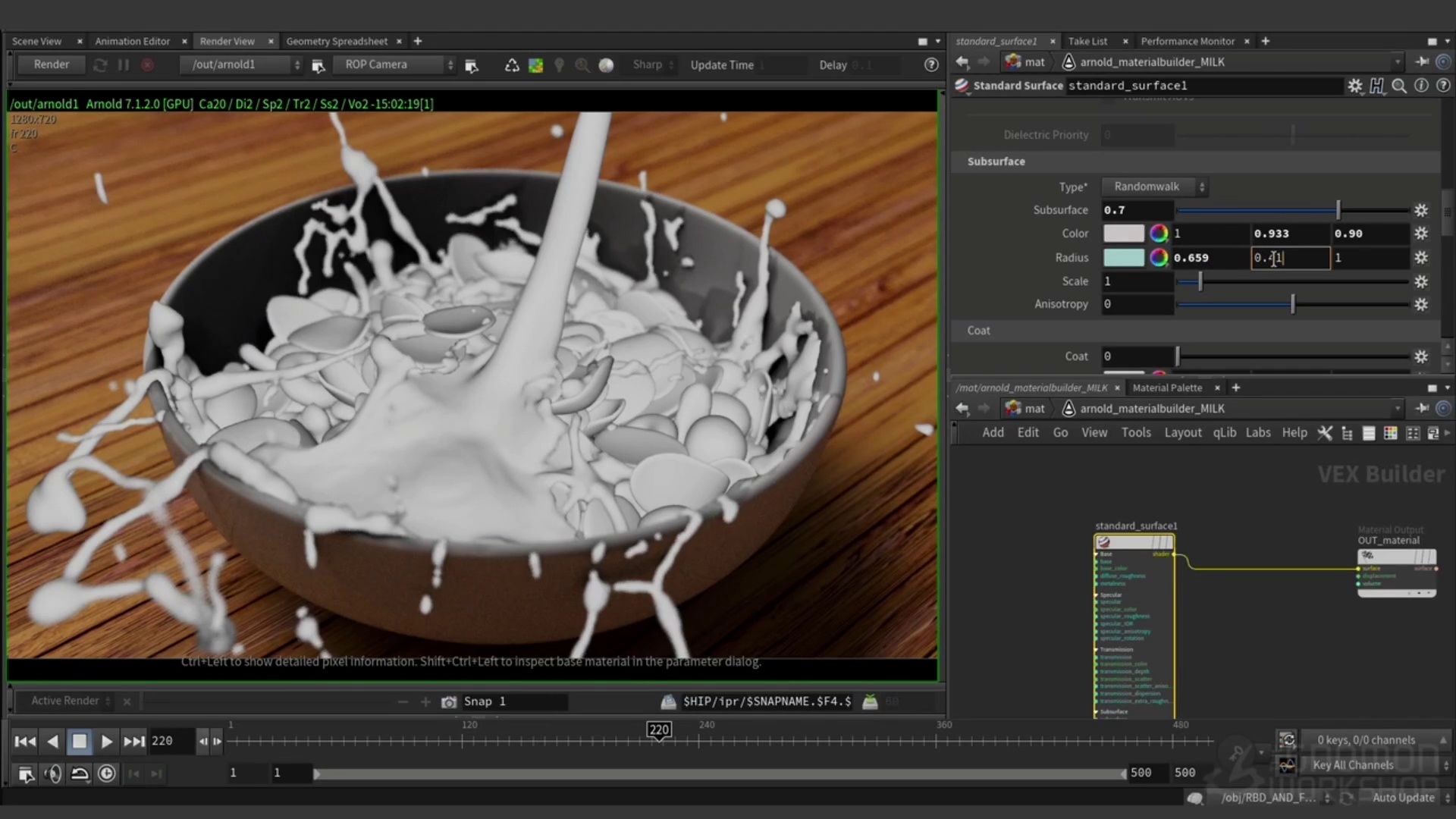Click the grayed-out light bulb icon

tap(559, 65)
